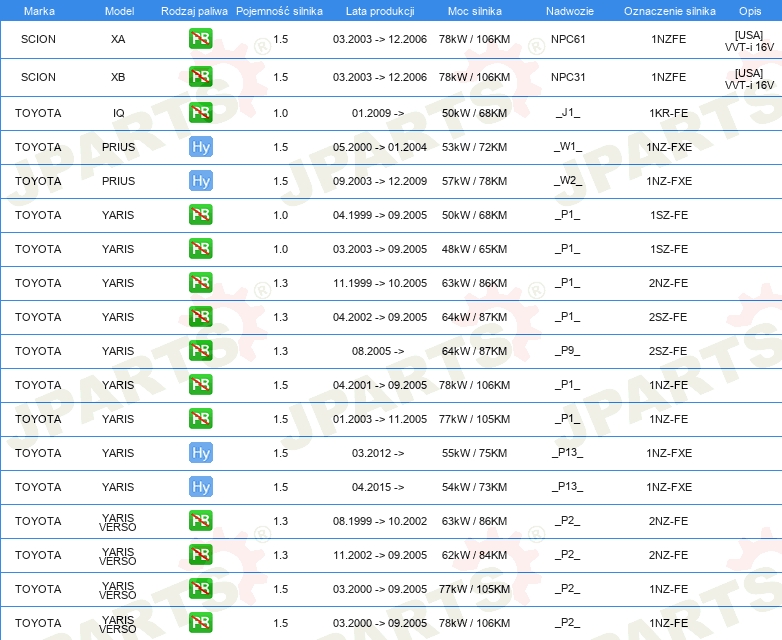Click petrol fuel icon in Scion XA row
Screen dimensions: 782x640
[x=200, y=39]
